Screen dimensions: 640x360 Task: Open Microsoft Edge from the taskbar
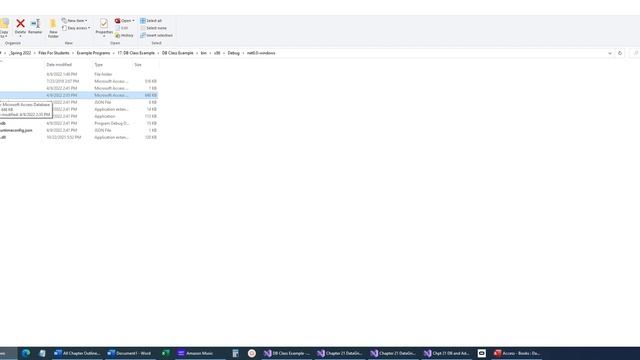click(26, 353)
